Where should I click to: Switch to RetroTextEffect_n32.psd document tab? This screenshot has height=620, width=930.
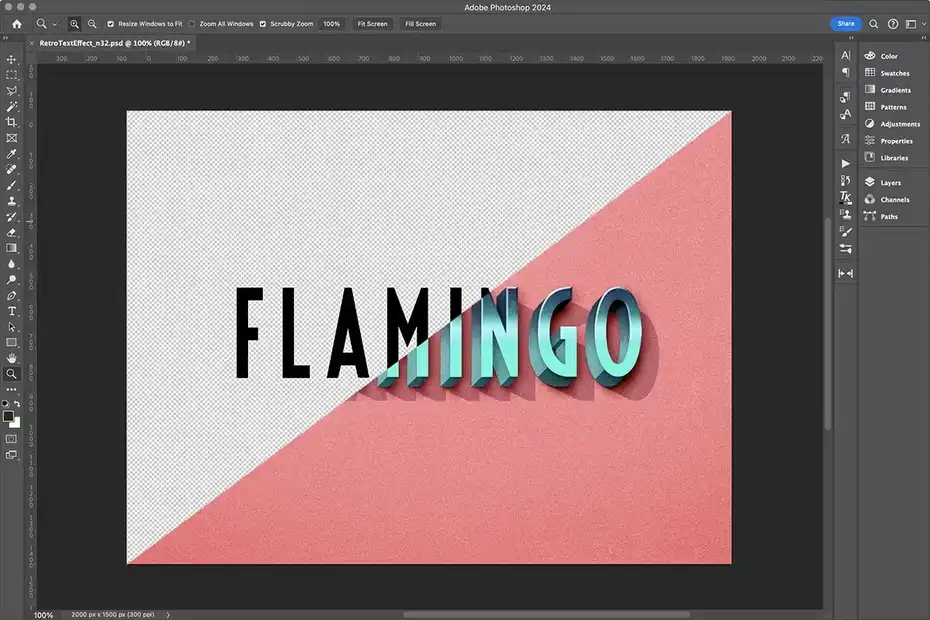[x=114, y=43]
